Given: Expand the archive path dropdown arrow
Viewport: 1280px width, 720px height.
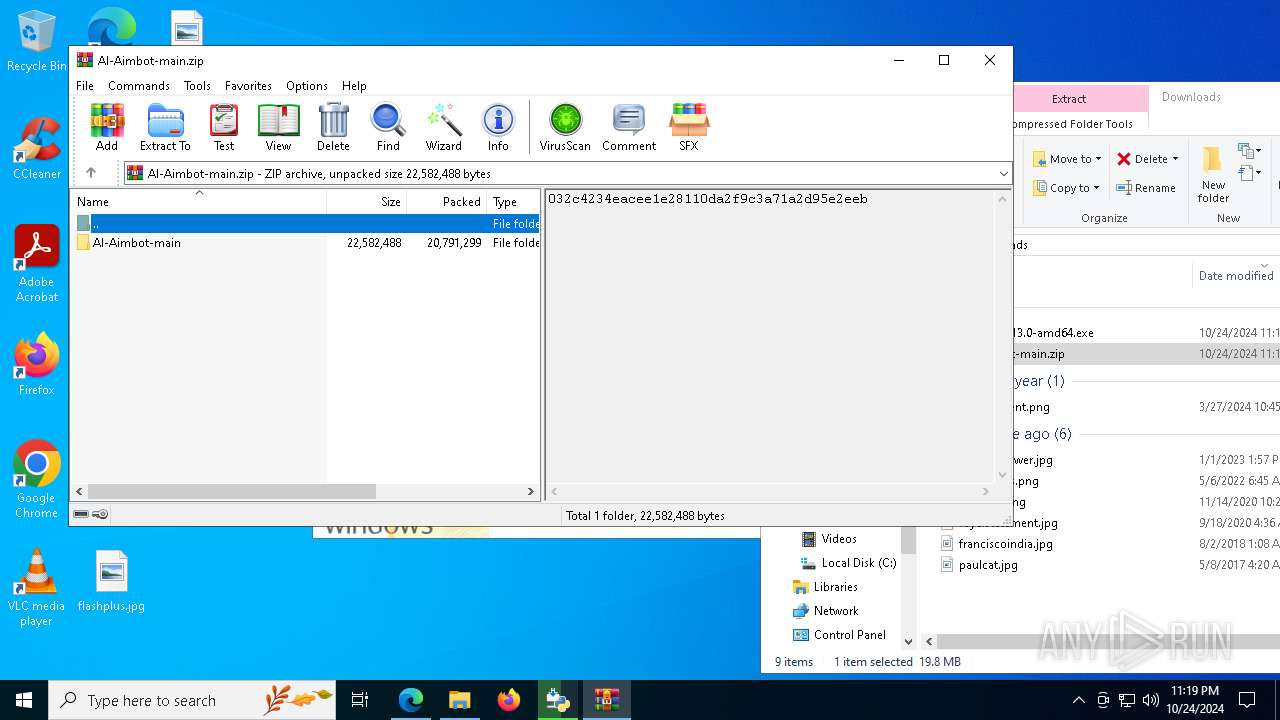Looking at the screenshot, I should (x=1003, y=174).
